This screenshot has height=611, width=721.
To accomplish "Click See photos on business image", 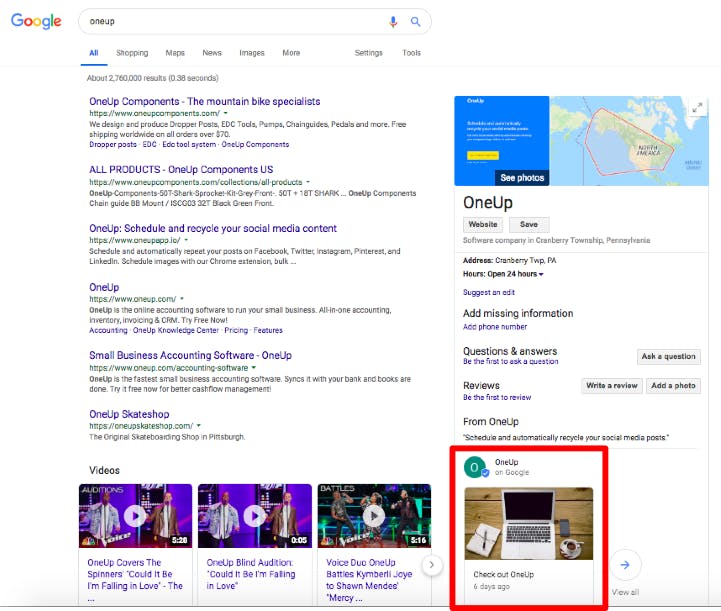I will [522, 177].
